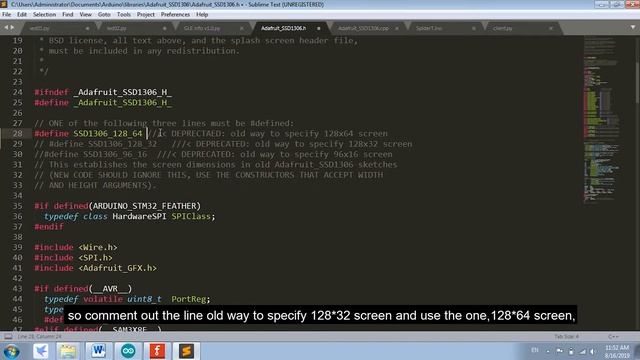640x360 pixels.
Task: Switch to the Adafruit_SSD1306.cpp tab
Action: tap(363, 28)
